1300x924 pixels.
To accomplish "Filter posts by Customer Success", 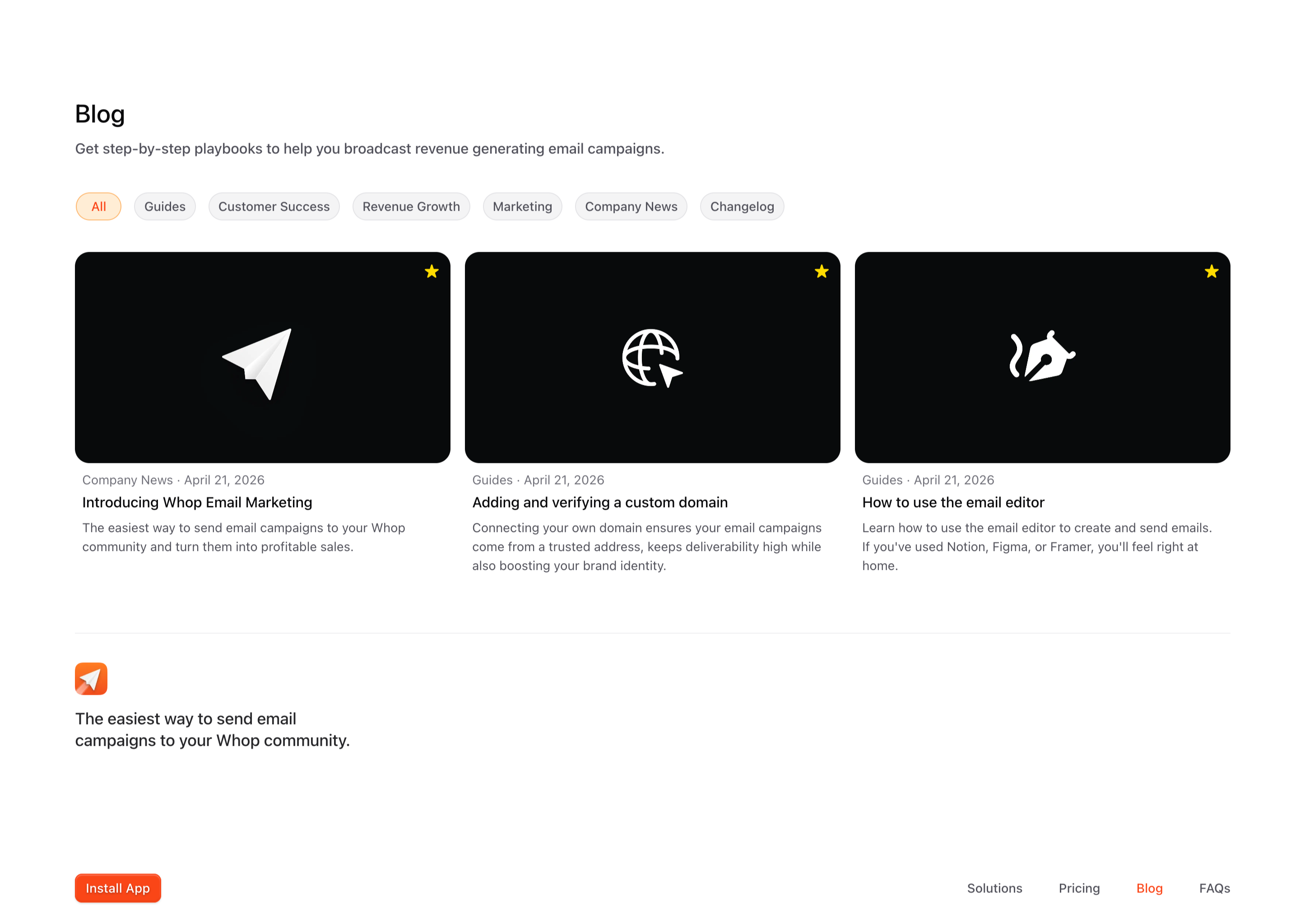I will coord(274,207).
